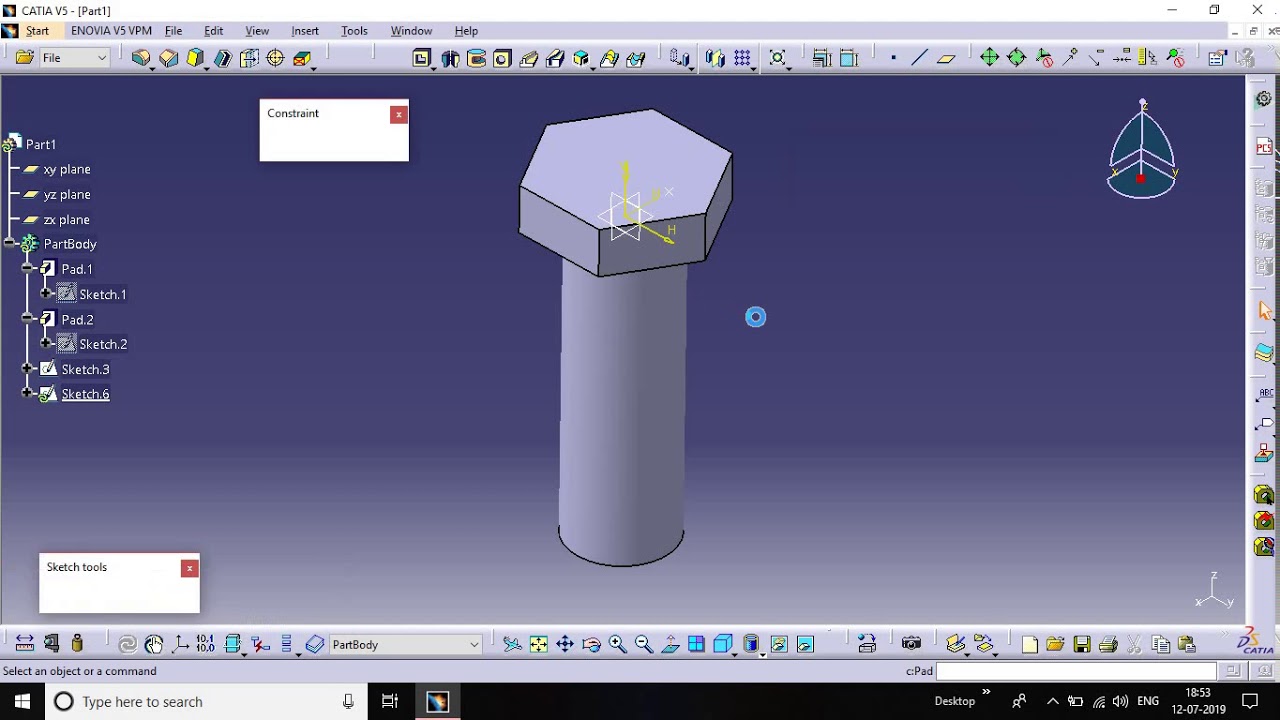Select the Thread/Tap target icon
The width and height of the screenshot is (1280, 720).
[x=276, y=58]
